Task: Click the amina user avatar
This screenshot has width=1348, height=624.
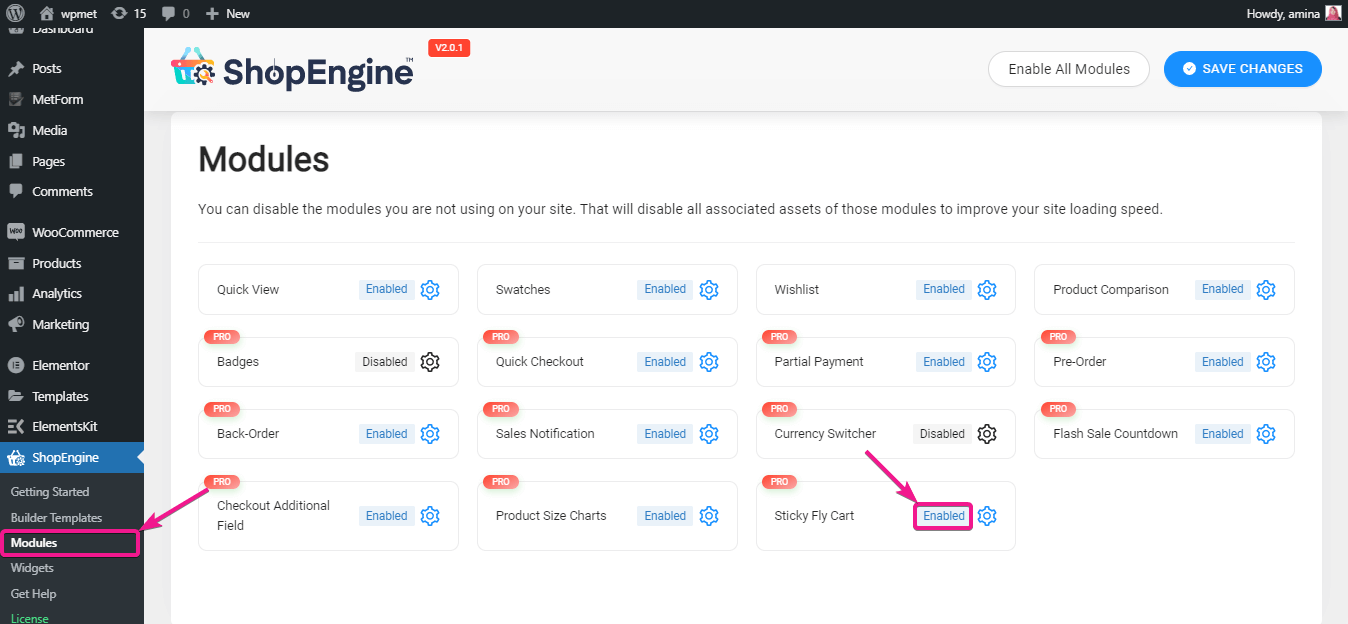Action: click(1333, 14)
